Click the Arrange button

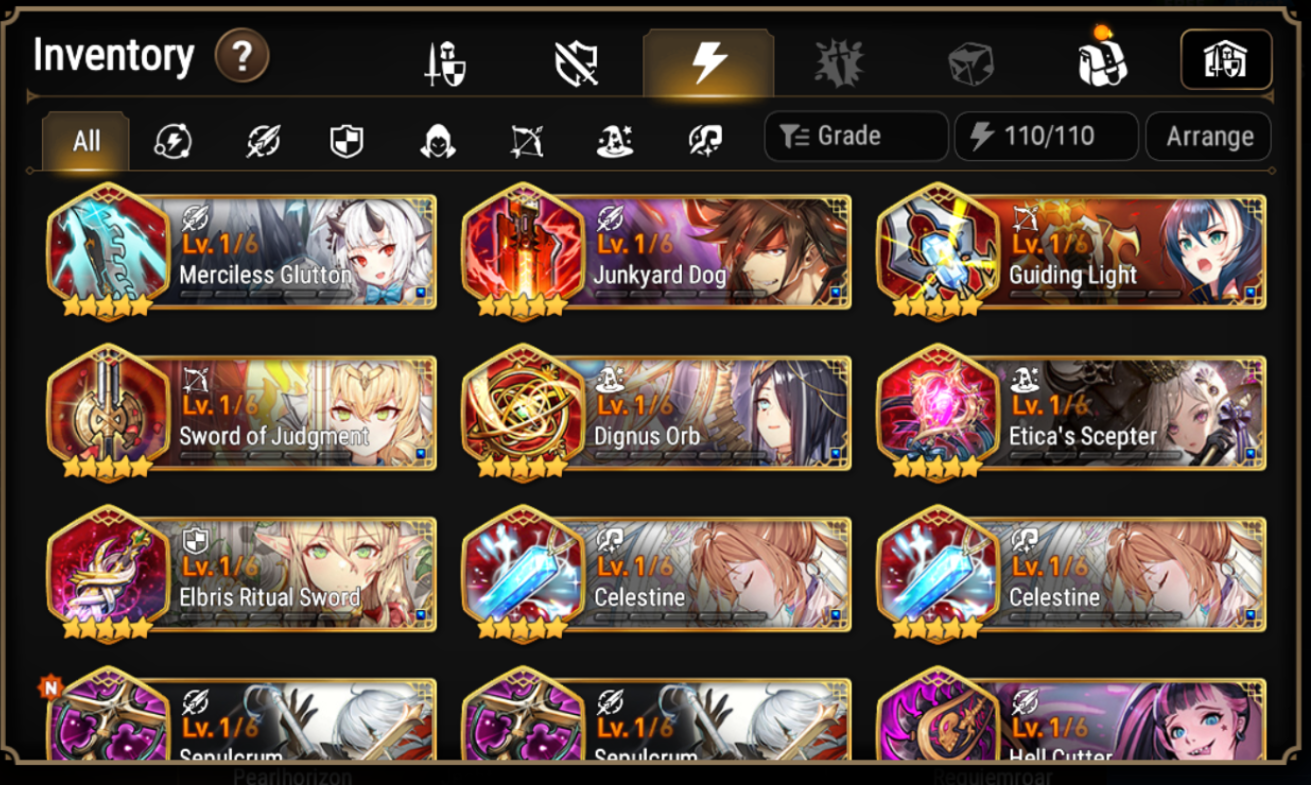1208,136
